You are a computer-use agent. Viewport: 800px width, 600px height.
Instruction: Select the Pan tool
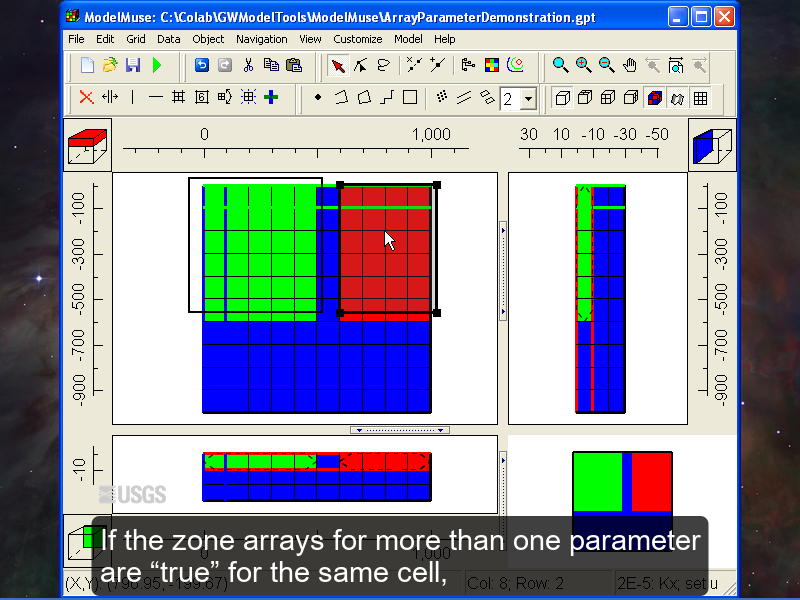pyautogui.click(x=630, y=65)
